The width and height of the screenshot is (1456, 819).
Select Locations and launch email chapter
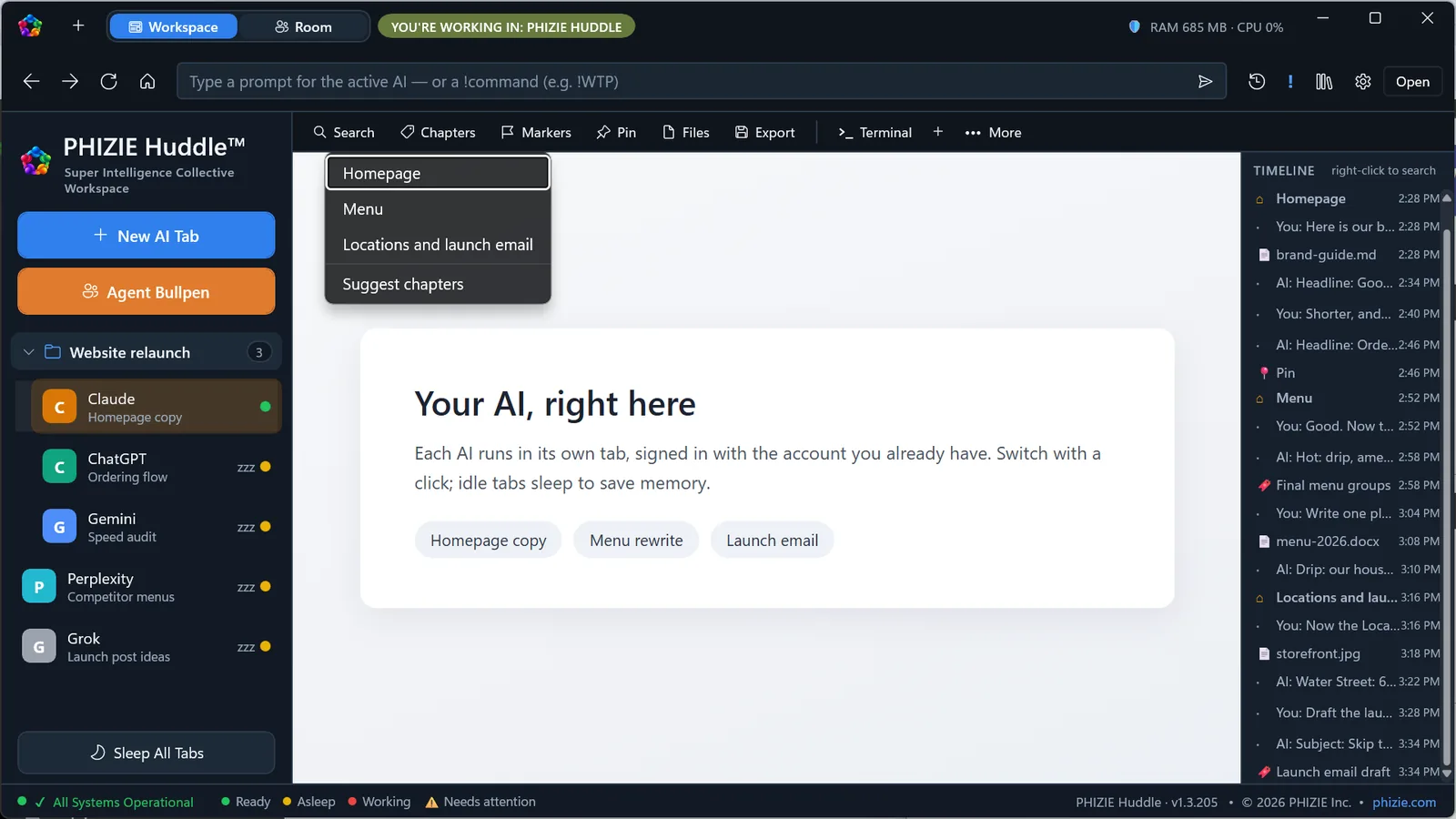tap(438, 245)
